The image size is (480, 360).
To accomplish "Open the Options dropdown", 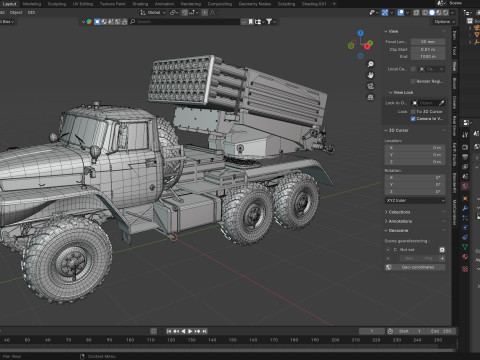I will [444, 22].
